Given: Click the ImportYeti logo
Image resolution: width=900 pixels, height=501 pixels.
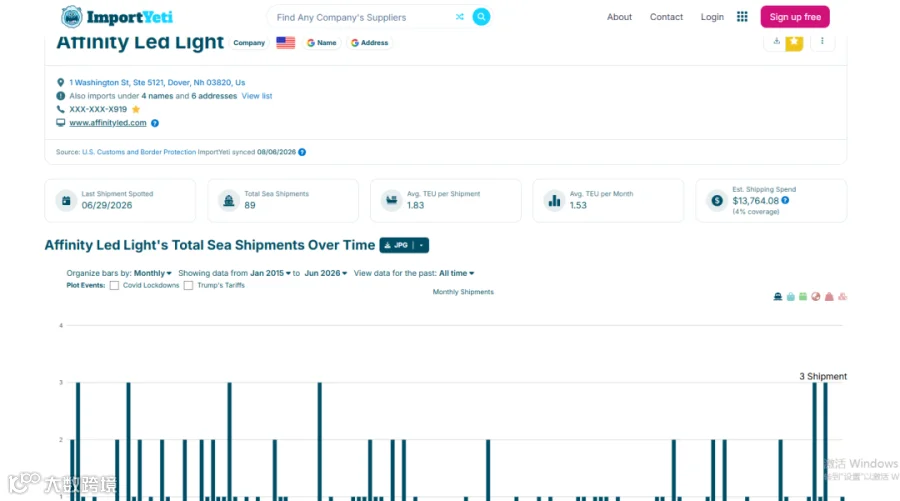Looking at the screenshot, I should point(117,17).
